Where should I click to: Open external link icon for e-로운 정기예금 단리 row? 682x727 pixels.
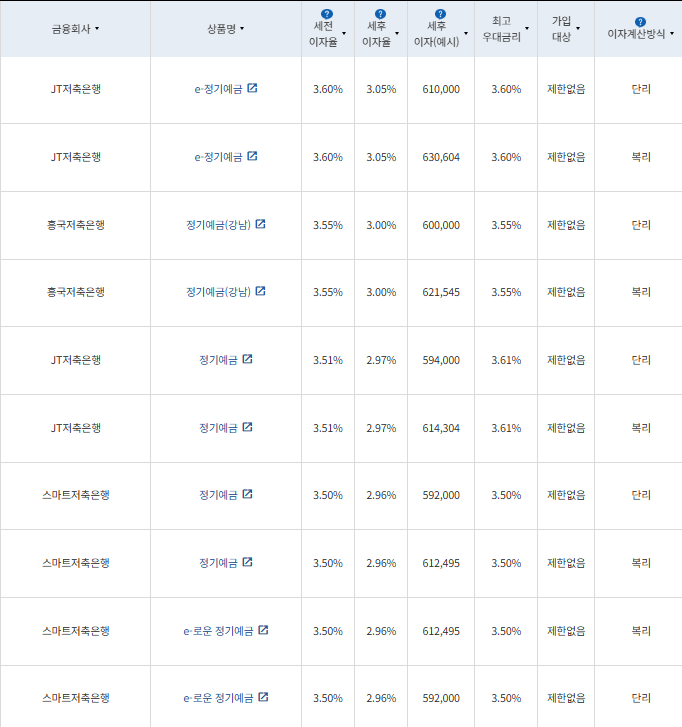[263, 697]
